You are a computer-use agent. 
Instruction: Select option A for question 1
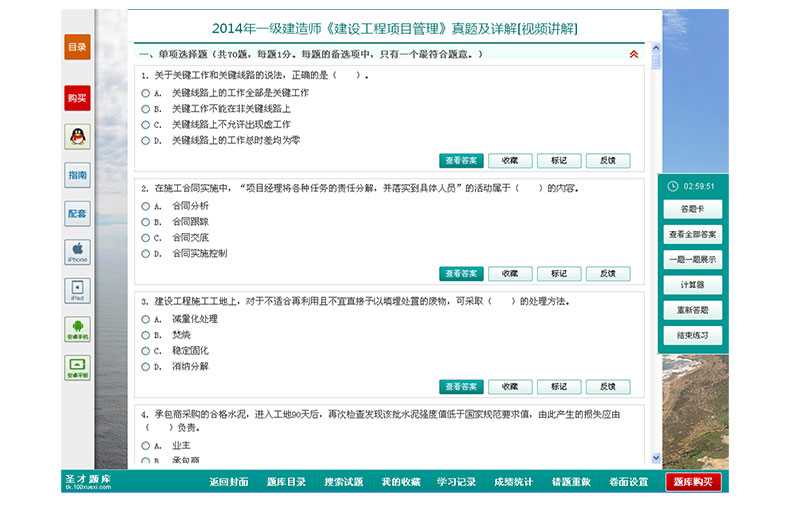146,92
